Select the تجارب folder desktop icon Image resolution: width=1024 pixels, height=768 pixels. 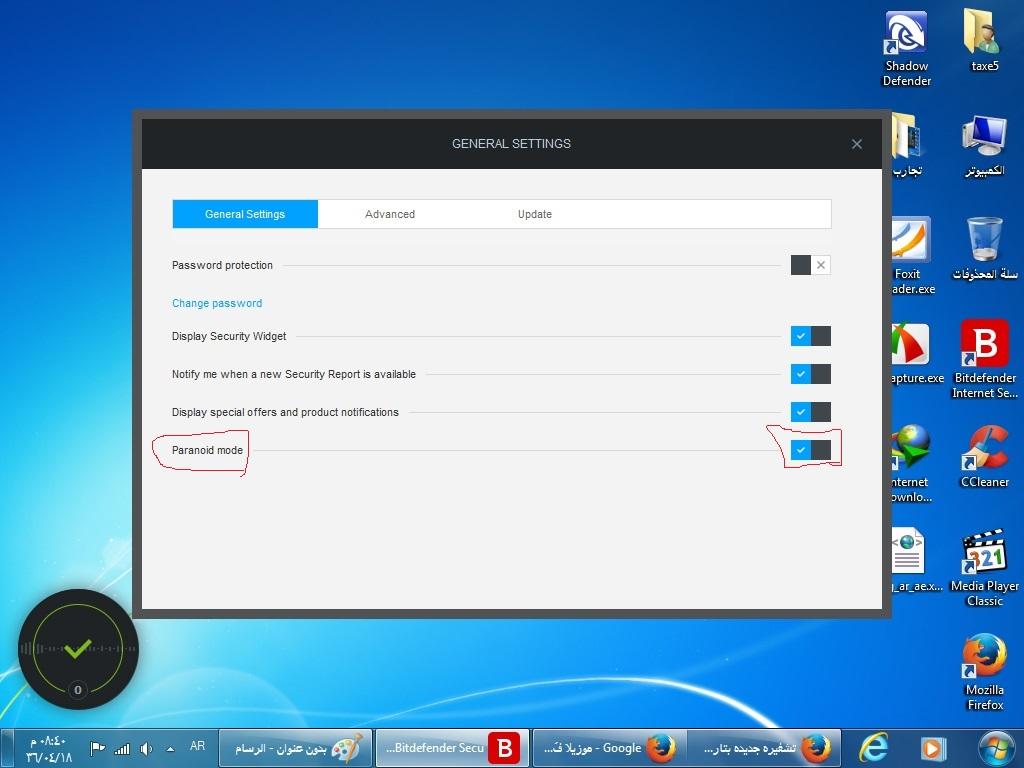[907, 145]
